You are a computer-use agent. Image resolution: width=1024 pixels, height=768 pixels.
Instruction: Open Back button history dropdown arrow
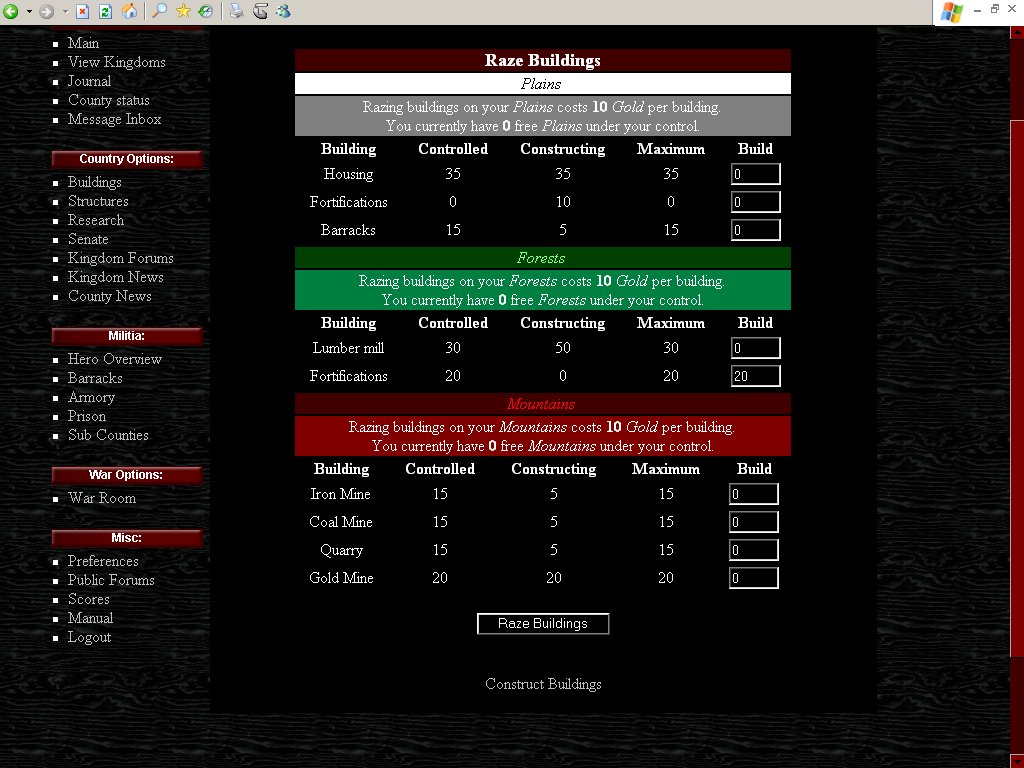point(29,12)
